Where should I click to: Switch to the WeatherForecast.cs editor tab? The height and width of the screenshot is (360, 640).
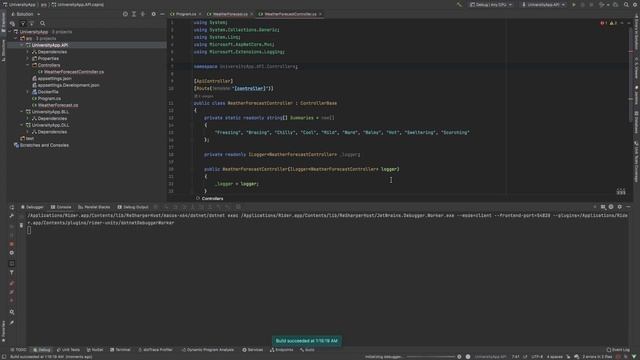(x=230, y=14)
